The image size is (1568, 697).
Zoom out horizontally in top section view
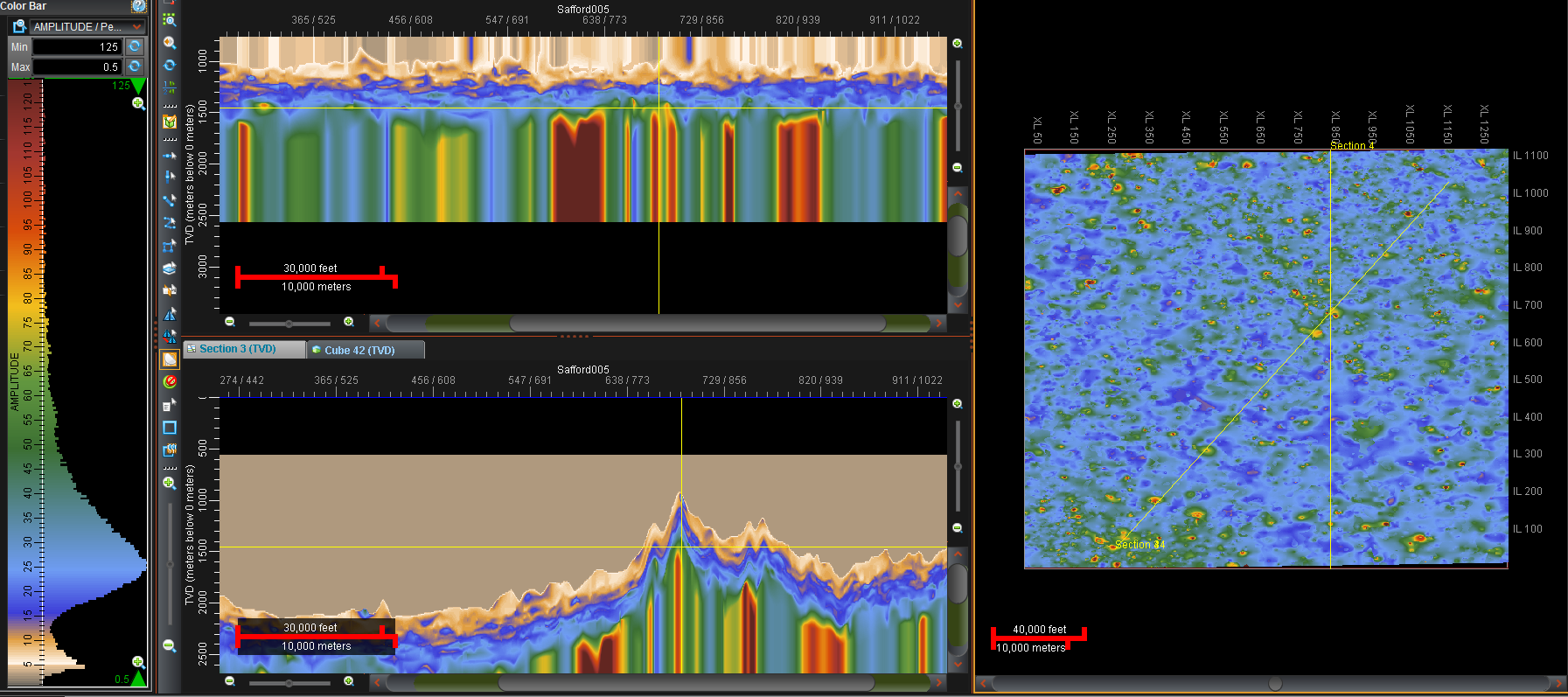pos(230,322)
